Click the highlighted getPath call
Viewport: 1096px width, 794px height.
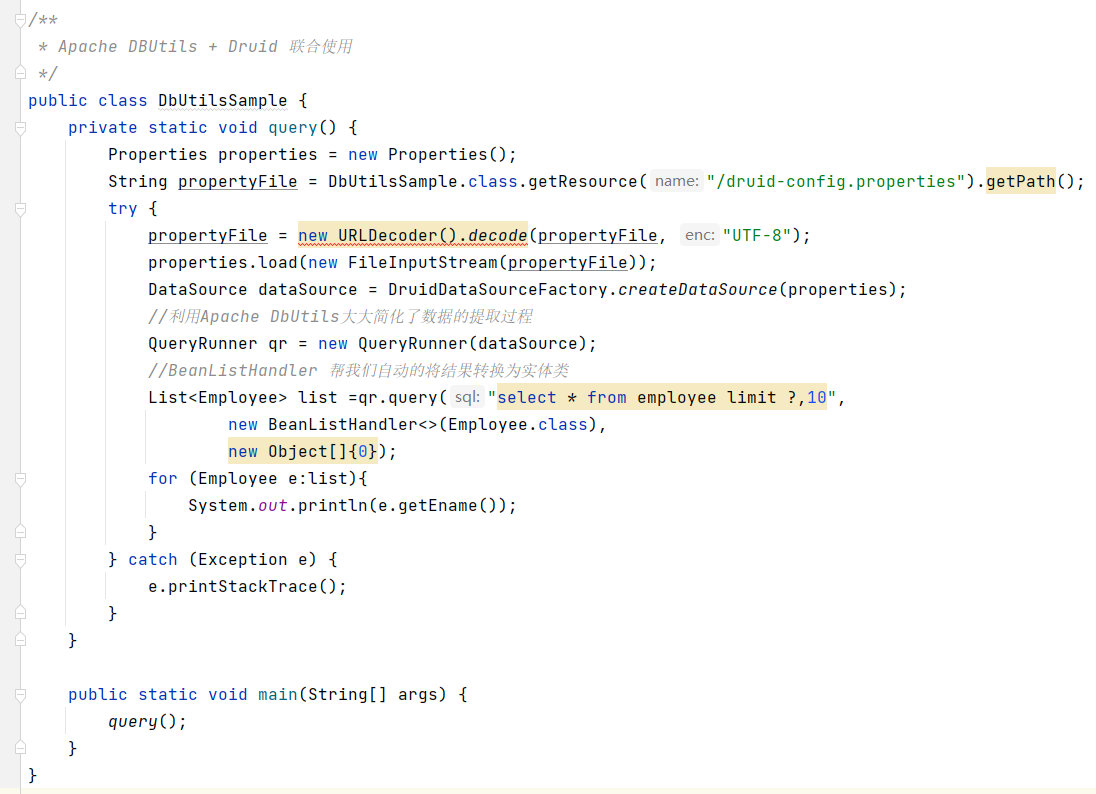pyautogui.click(x=1020, y=182)
